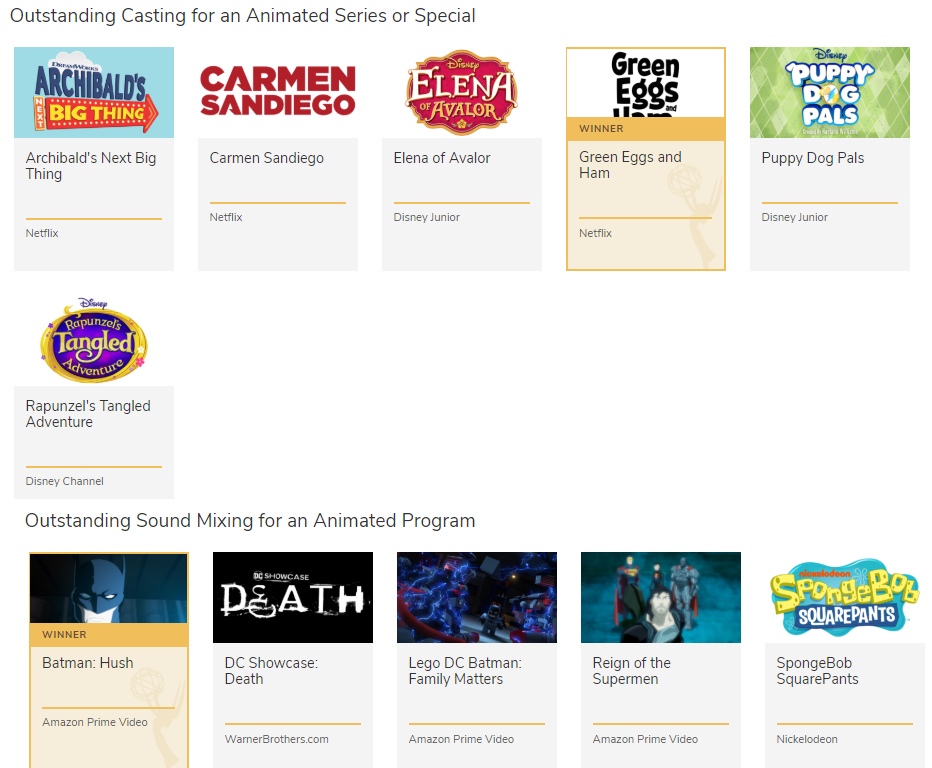
Task: Open the Puppy Dog Pals title link
Action: tap(812, 158)
